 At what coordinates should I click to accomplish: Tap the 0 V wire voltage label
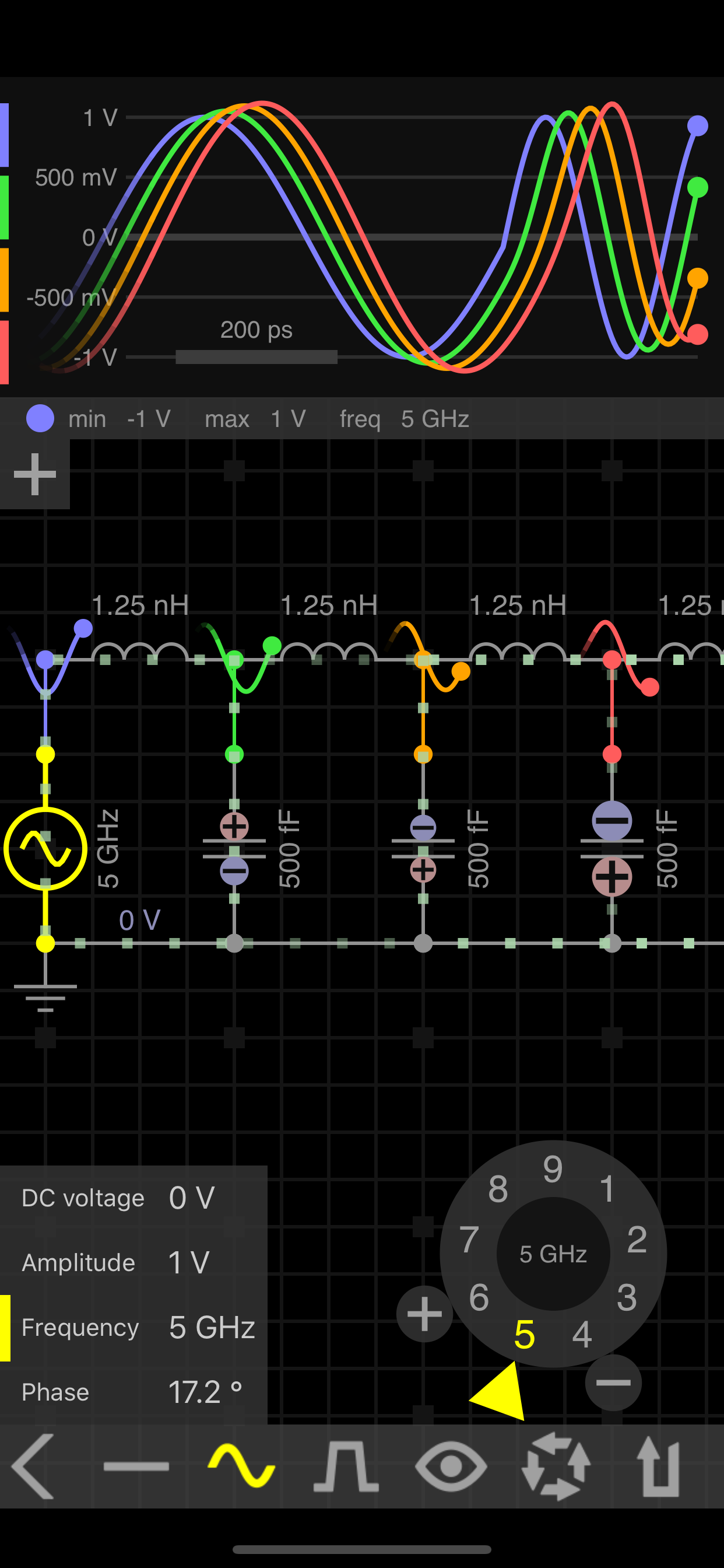(140, 921)
